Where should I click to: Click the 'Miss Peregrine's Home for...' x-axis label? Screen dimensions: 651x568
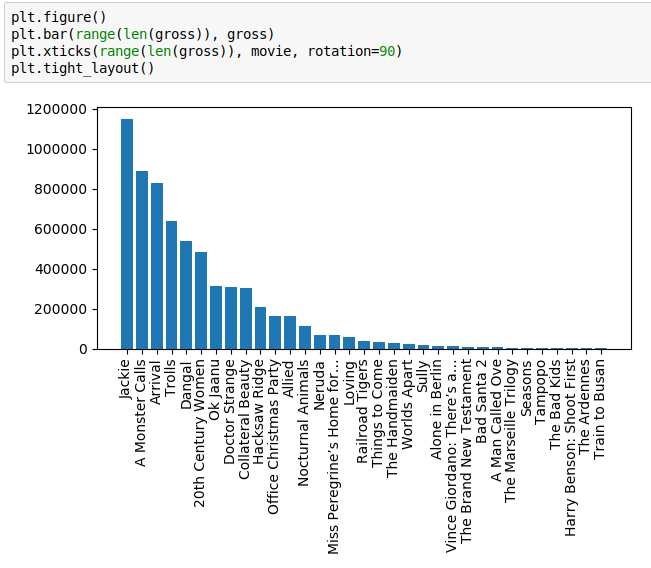tap(333, 457)
